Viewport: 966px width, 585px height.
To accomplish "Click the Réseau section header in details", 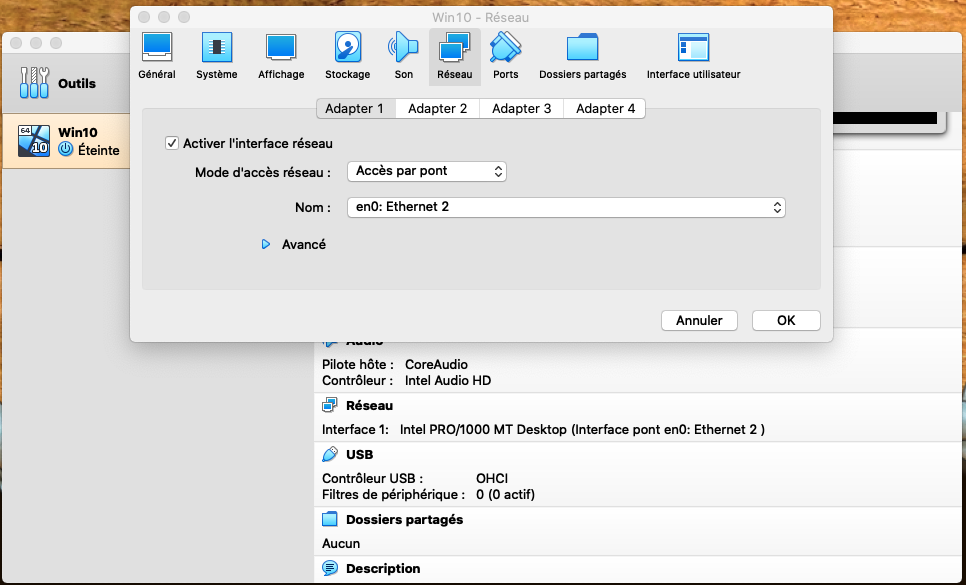I will pyautogui.click(x=369, y=406).
